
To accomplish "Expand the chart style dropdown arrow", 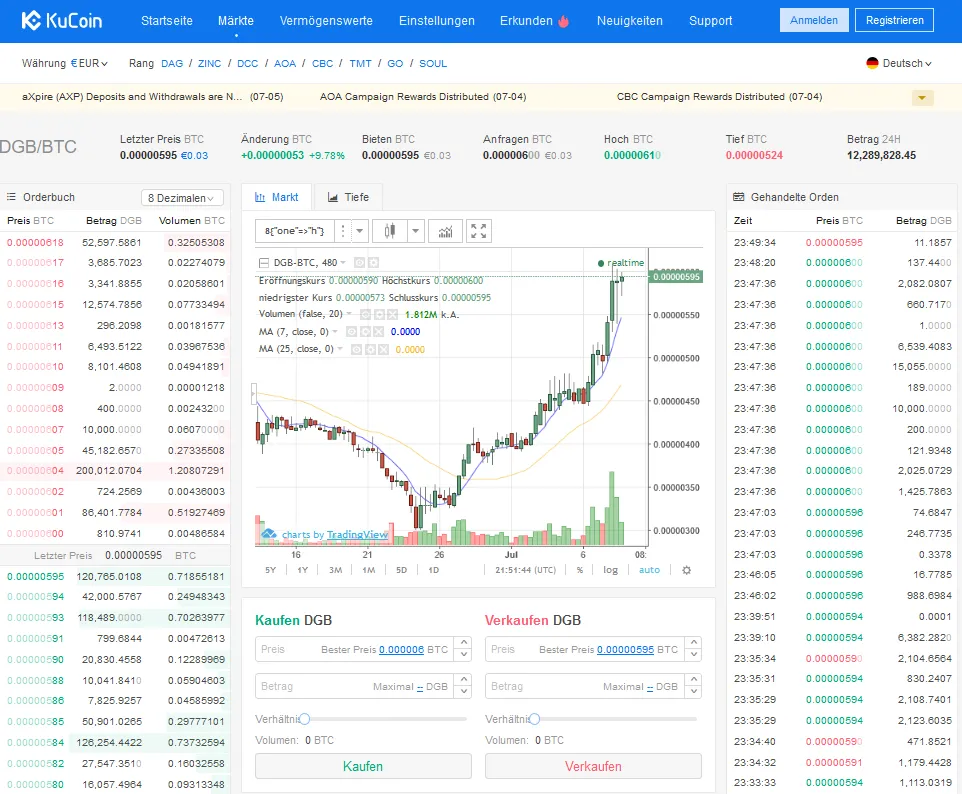I will point(415,231).
